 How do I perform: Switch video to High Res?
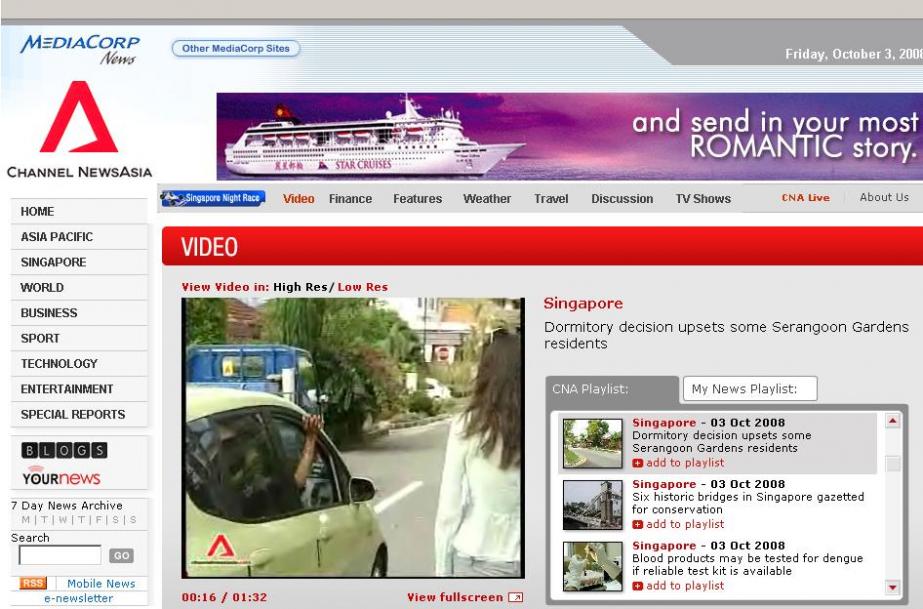[x=300, y=287]
